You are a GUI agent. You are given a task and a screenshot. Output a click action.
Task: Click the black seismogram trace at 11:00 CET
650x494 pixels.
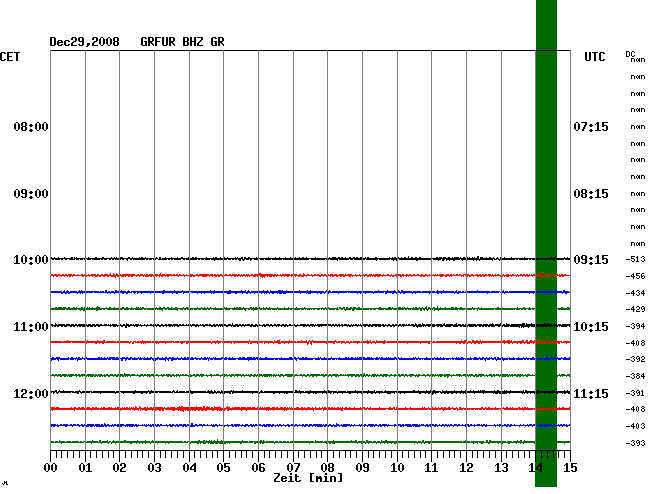(x=310, y=325)
